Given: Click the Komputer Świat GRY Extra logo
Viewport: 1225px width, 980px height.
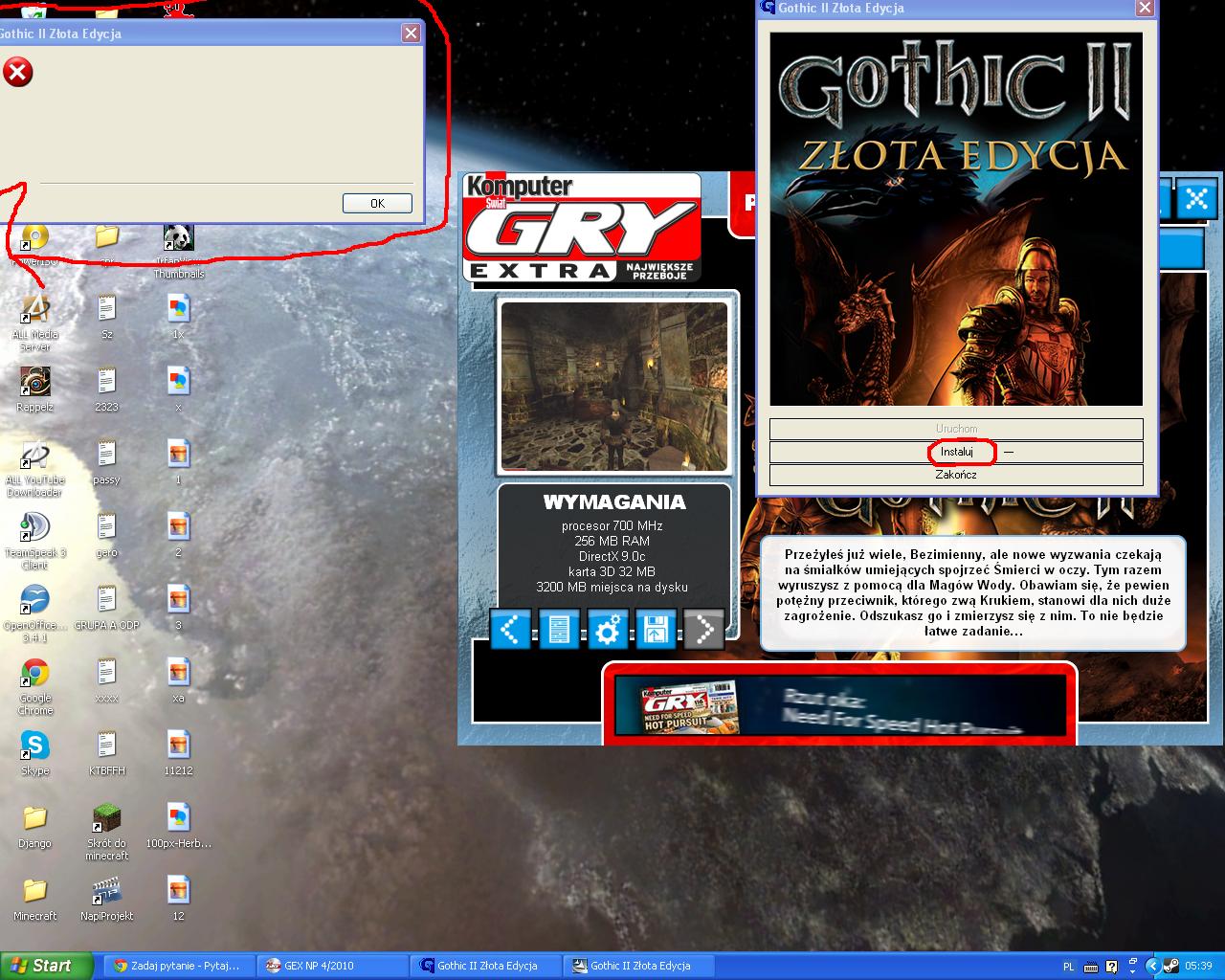Looking at the screenshot, I should click(582, 228).
